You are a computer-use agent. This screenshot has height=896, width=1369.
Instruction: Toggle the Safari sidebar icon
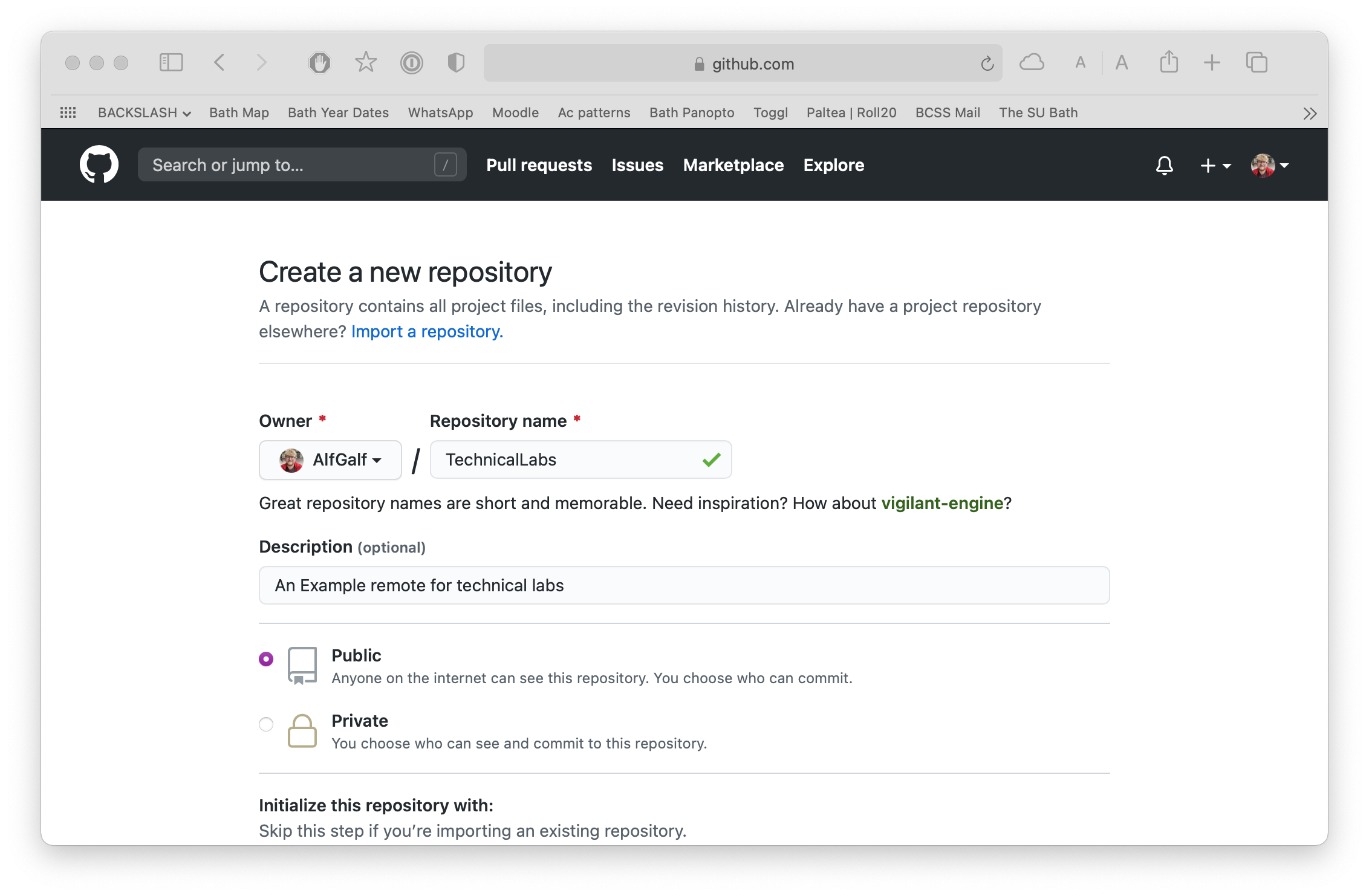coord(171,62)
